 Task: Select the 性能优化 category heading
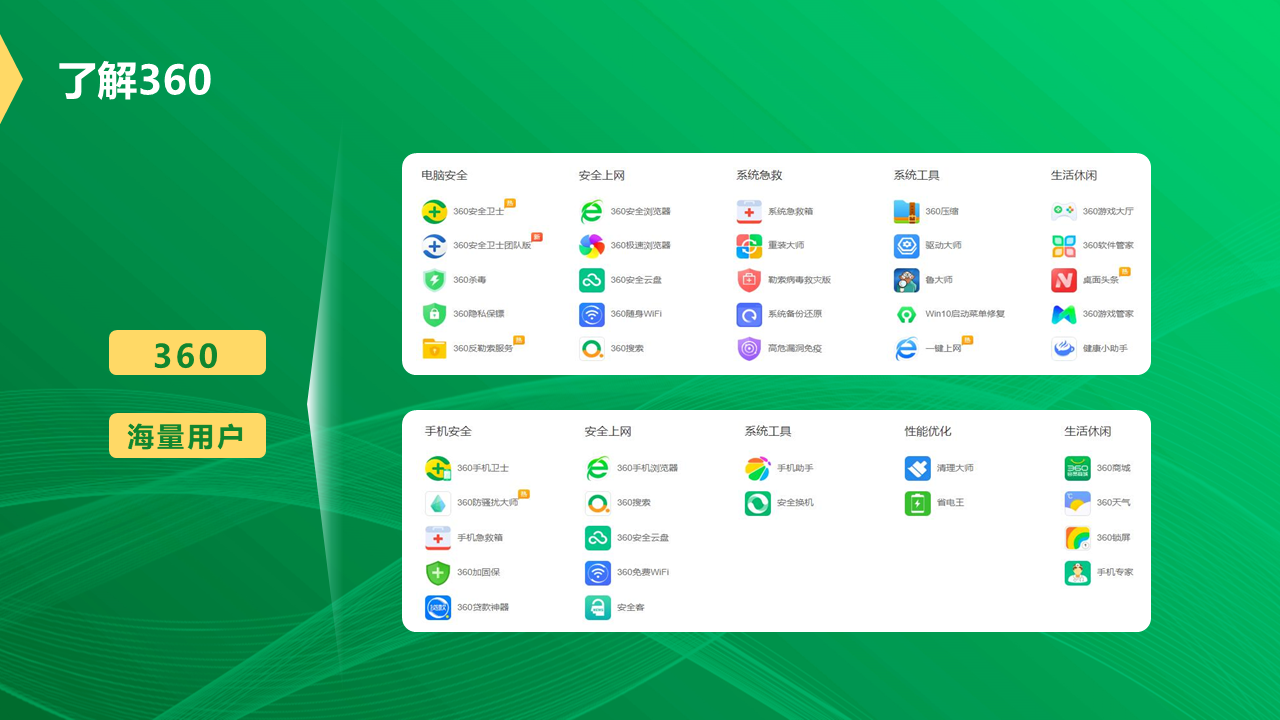[928, 431]
